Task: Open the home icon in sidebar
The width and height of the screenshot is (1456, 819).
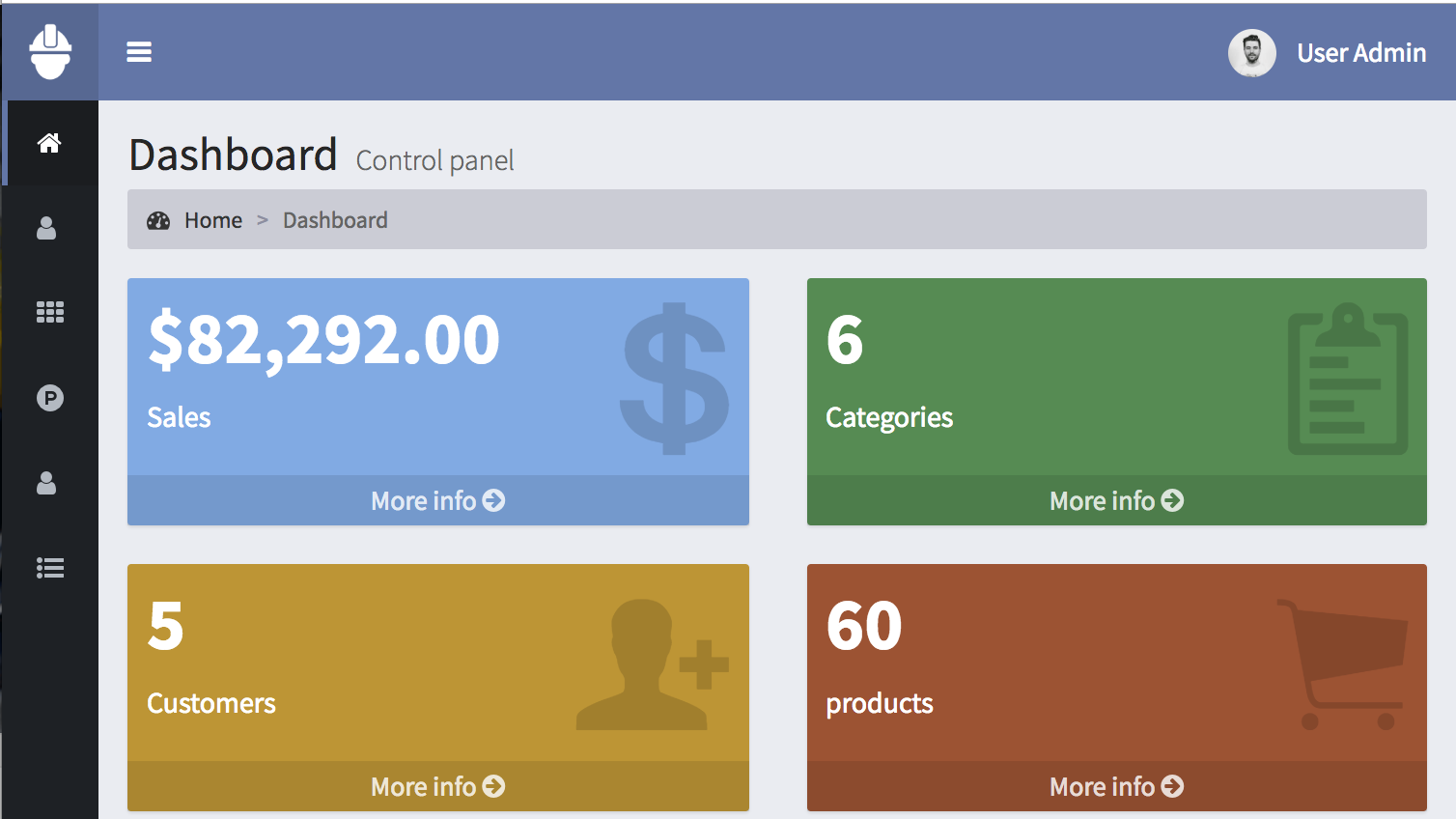Action: pyautogui.click(x=49, y=143)
